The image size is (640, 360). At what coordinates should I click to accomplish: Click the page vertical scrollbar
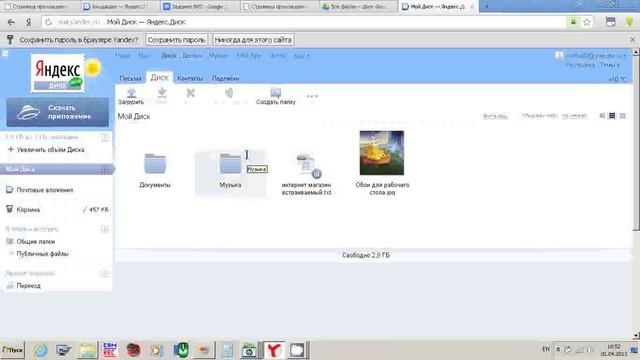coord(636,143)
